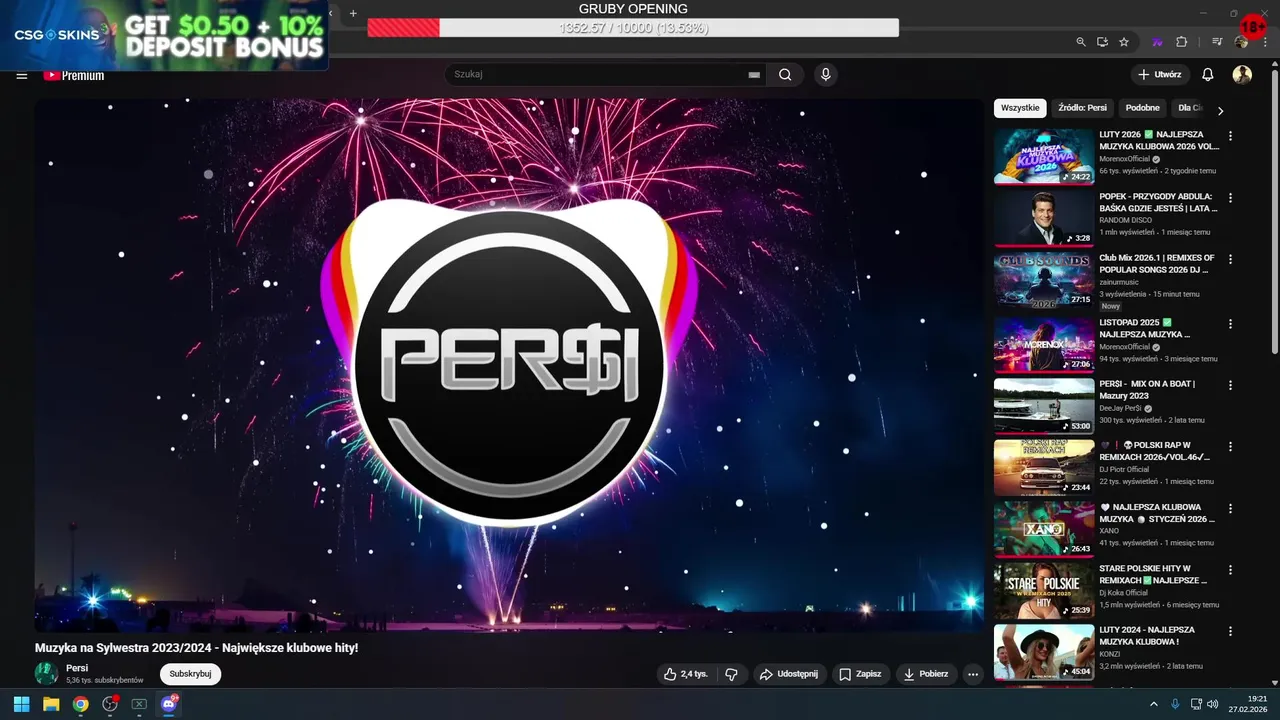Click the Persi video player area

tap(509, 364)
